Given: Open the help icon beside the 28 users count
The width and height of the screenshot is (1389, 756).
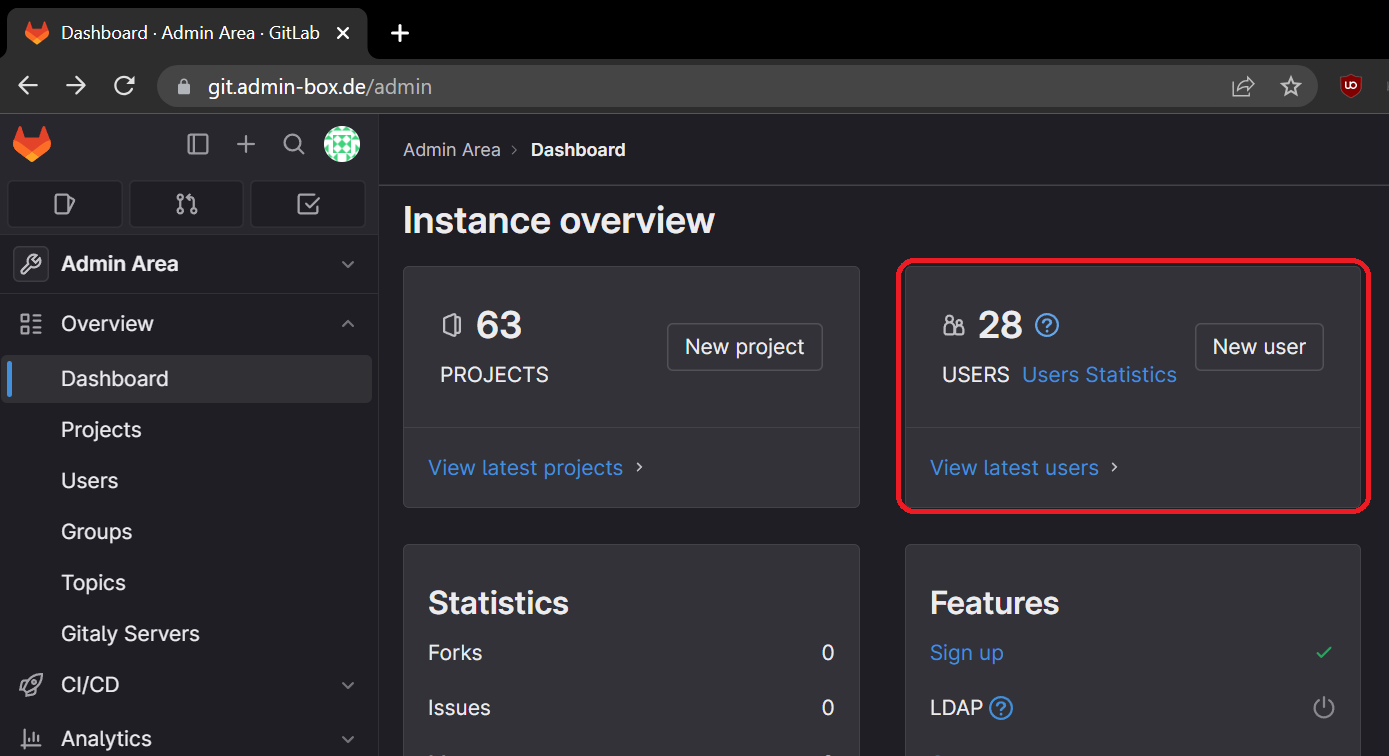Looking at the screenshot, I should (x=1046, y=324).
